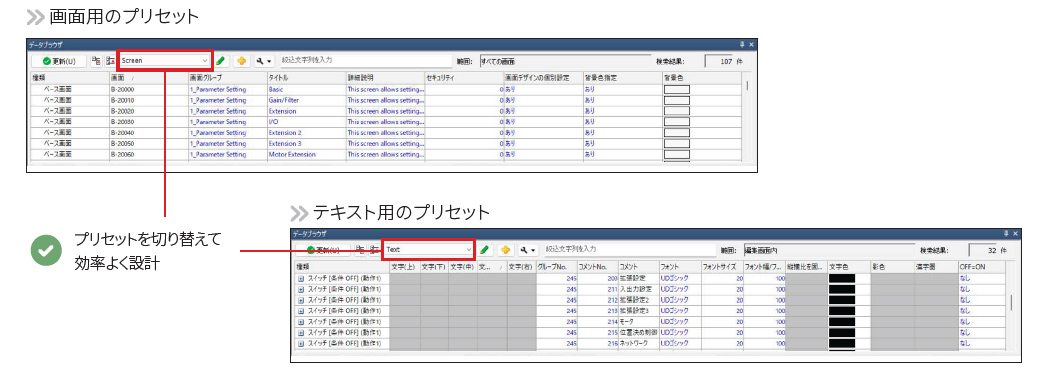Image resolution: width=1050 pixels, height=373 pixels.
Task: Click the 更新(U) button in the Screen preset panel
Action: point(58,60)
